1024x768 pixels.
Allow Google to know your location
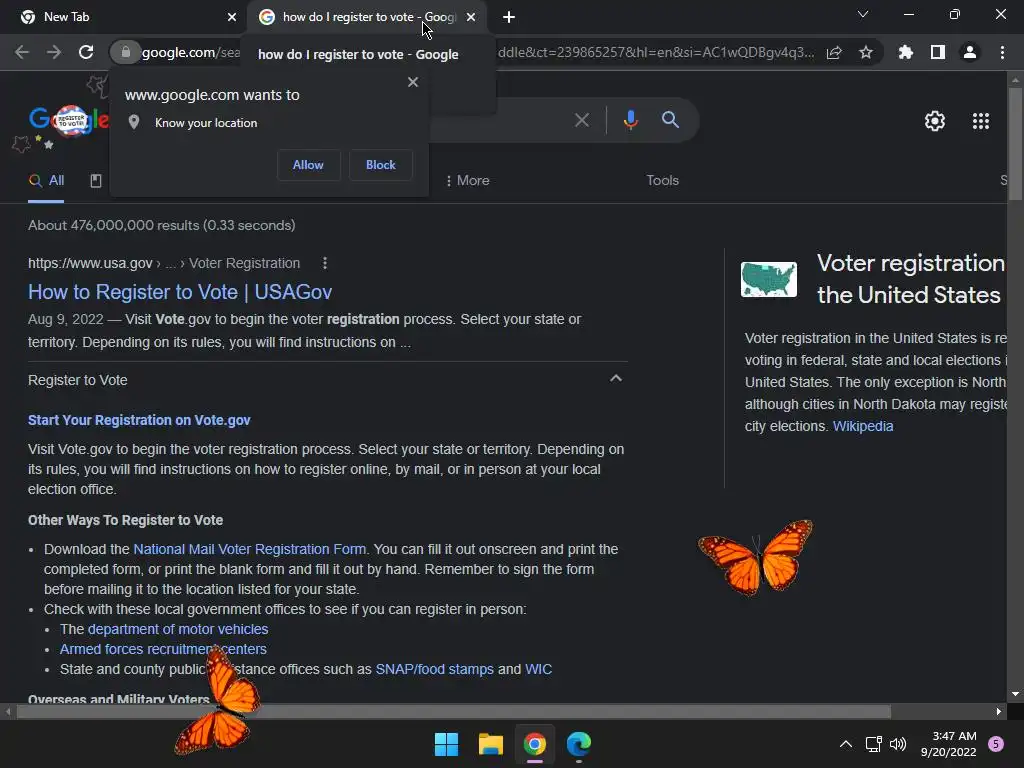pyautogui.click(x=308, y=165)
